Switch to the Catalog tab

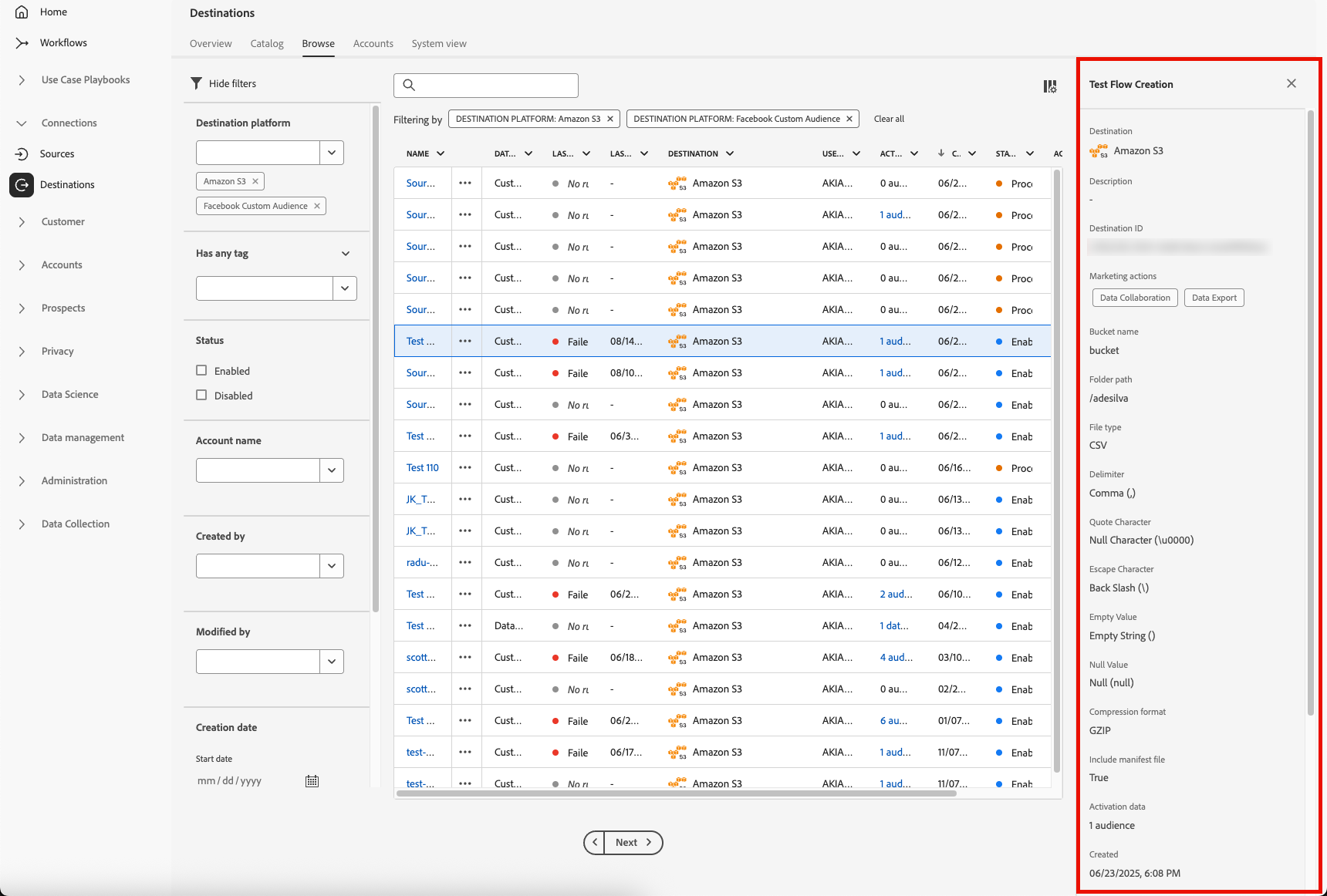click(267, 43)
